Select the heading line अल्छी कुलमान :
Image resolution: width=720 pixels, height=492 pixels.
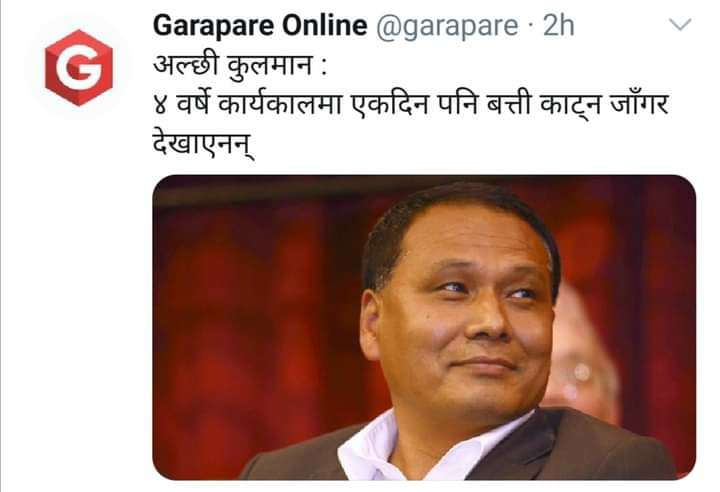pos(240,66)
